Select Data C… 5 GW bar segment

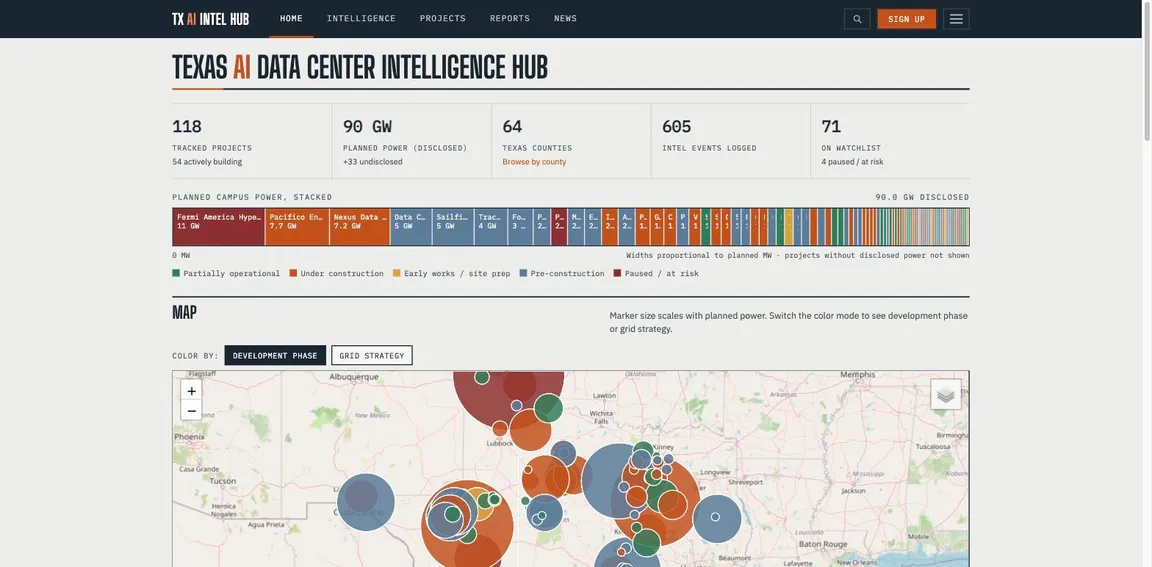411,227
